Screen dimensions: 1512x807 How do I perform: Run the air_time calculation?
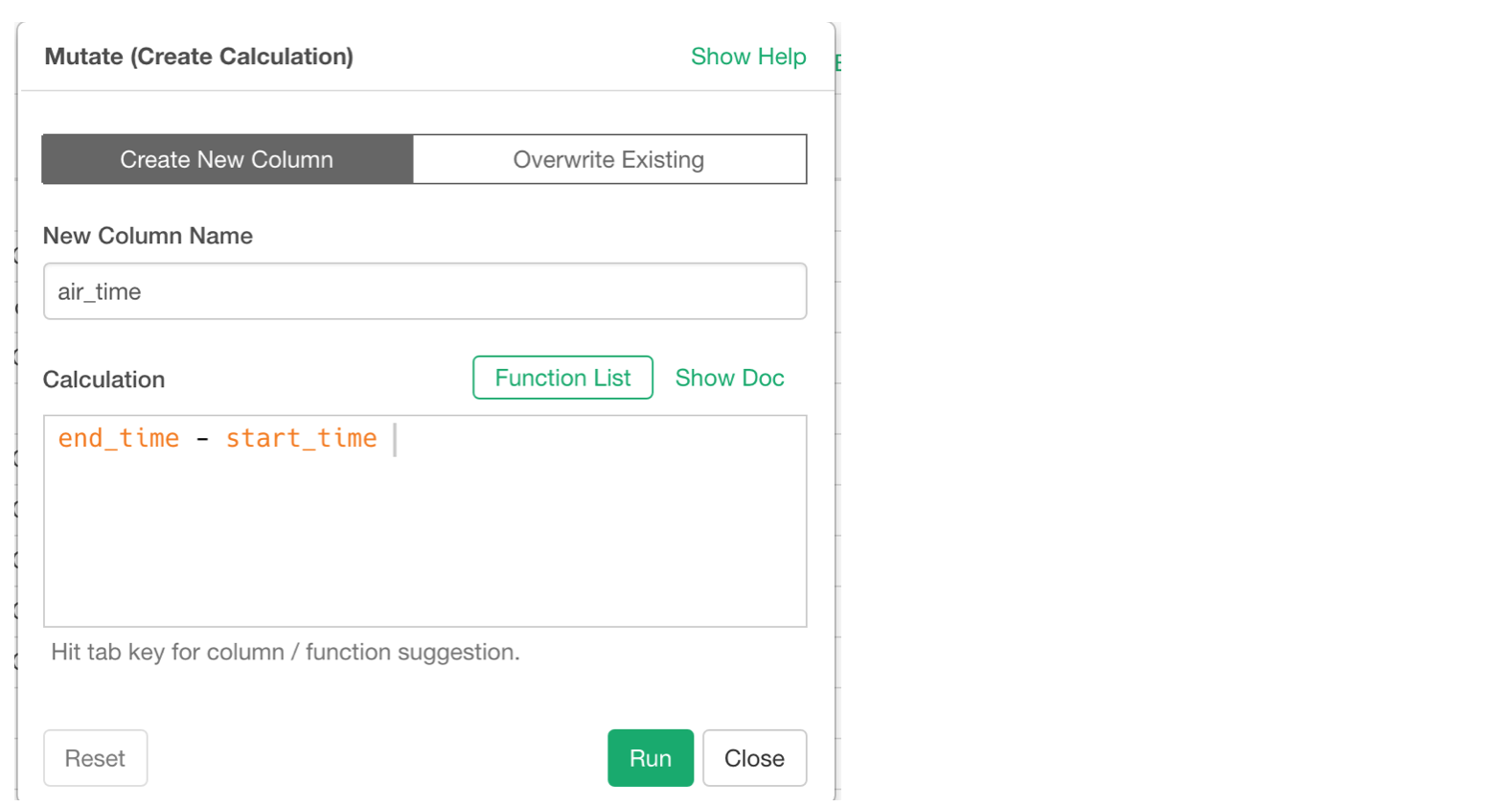click(x=651, y=757)
